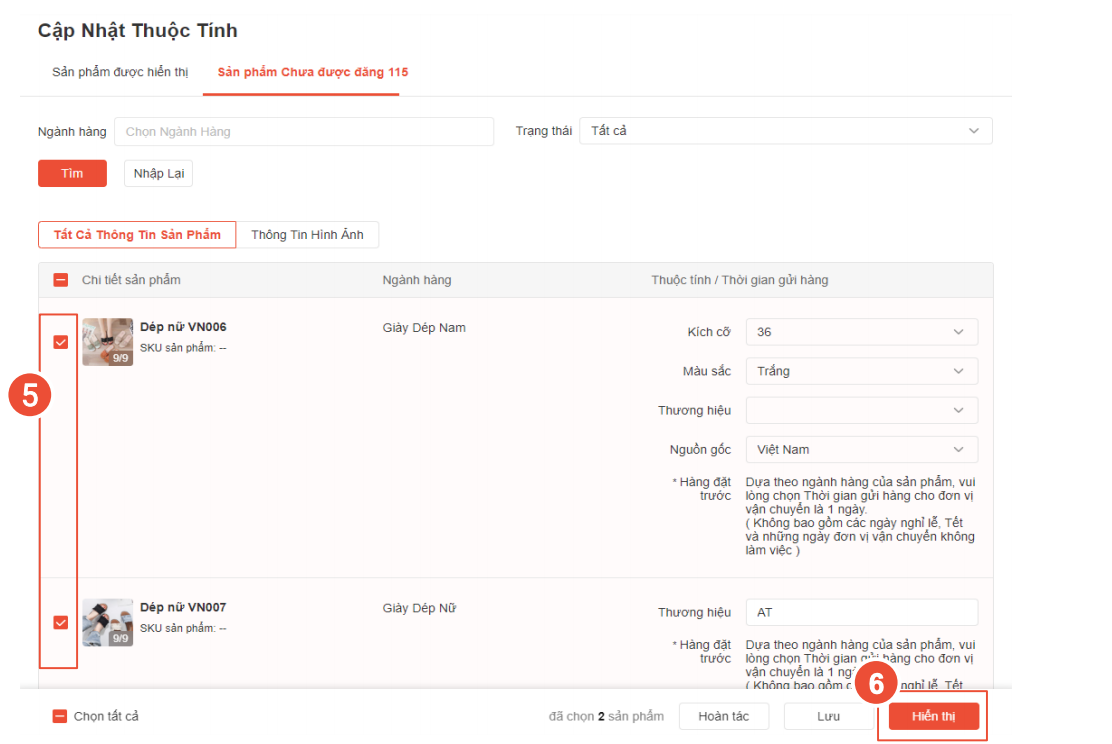Click the Hiển thị publish button

pyautogui.click(x=933, y=716)
